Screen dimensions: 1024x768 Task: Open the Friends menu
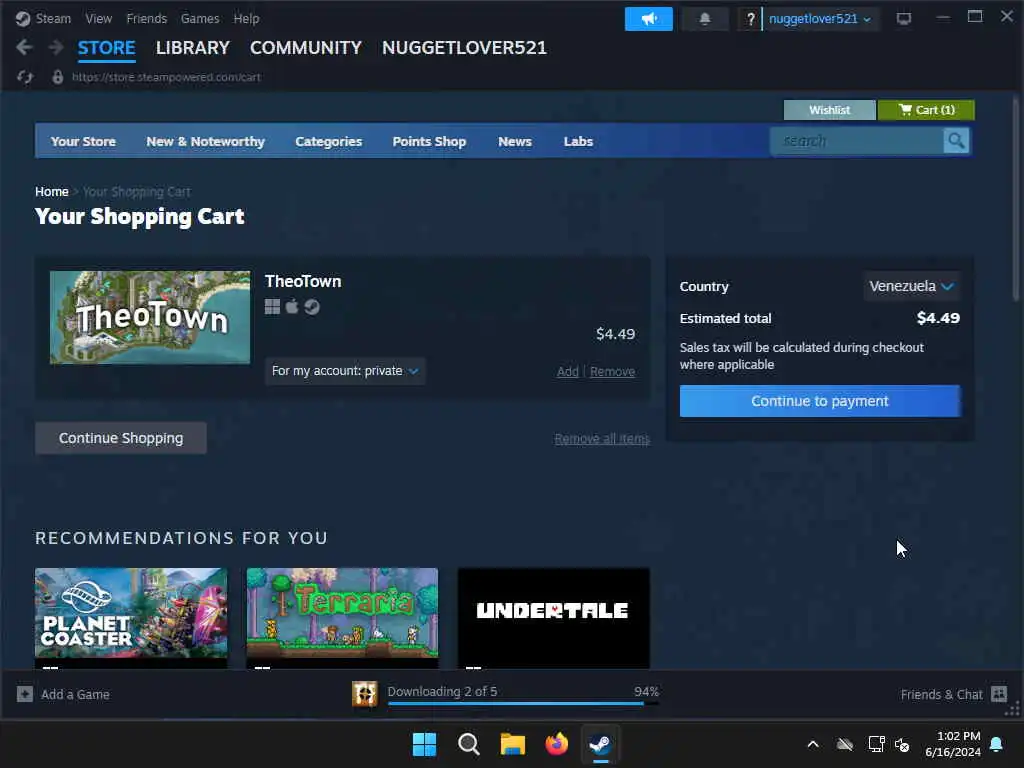(146, 18)
